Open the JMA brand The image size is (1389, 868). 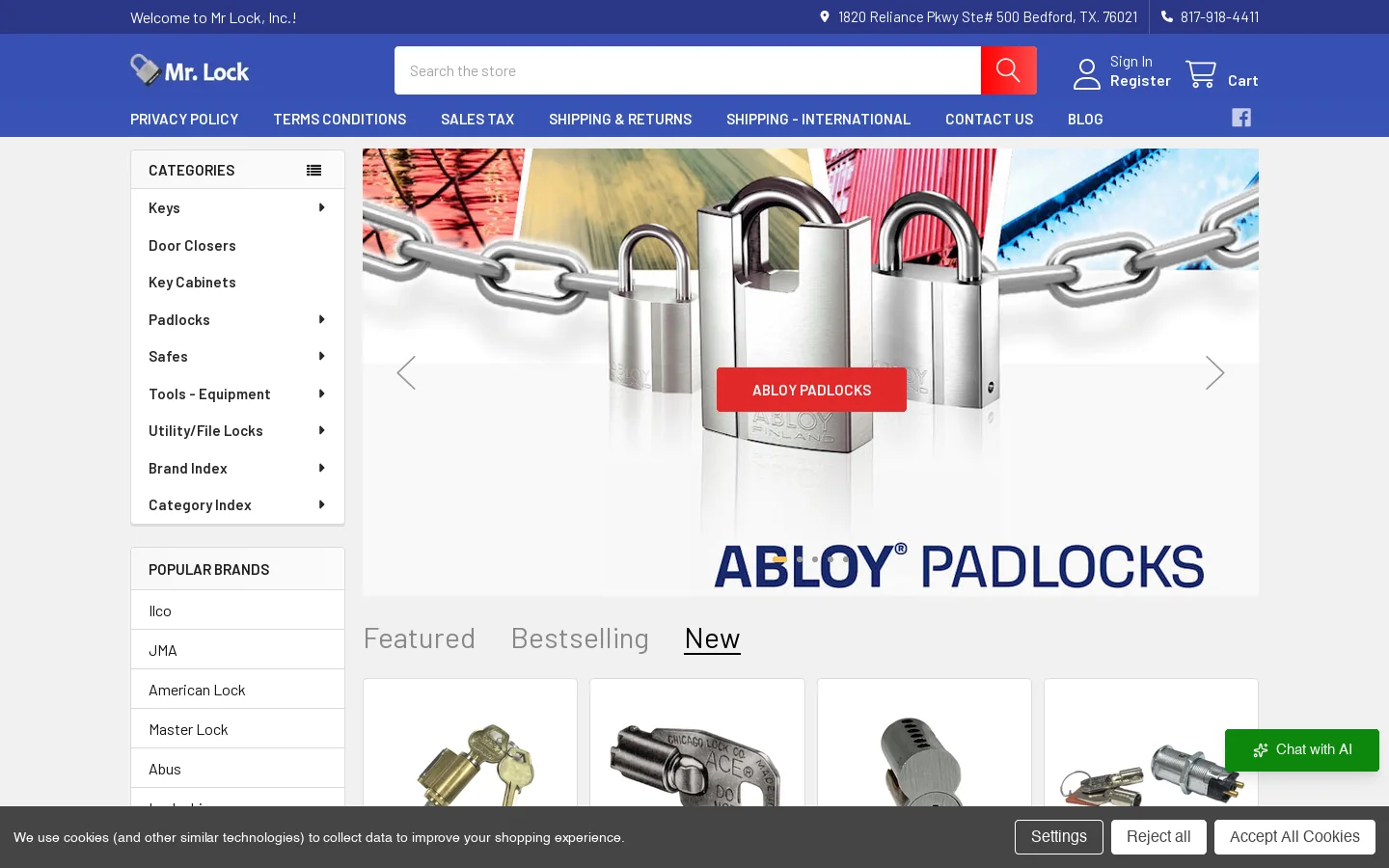[163, 650]
